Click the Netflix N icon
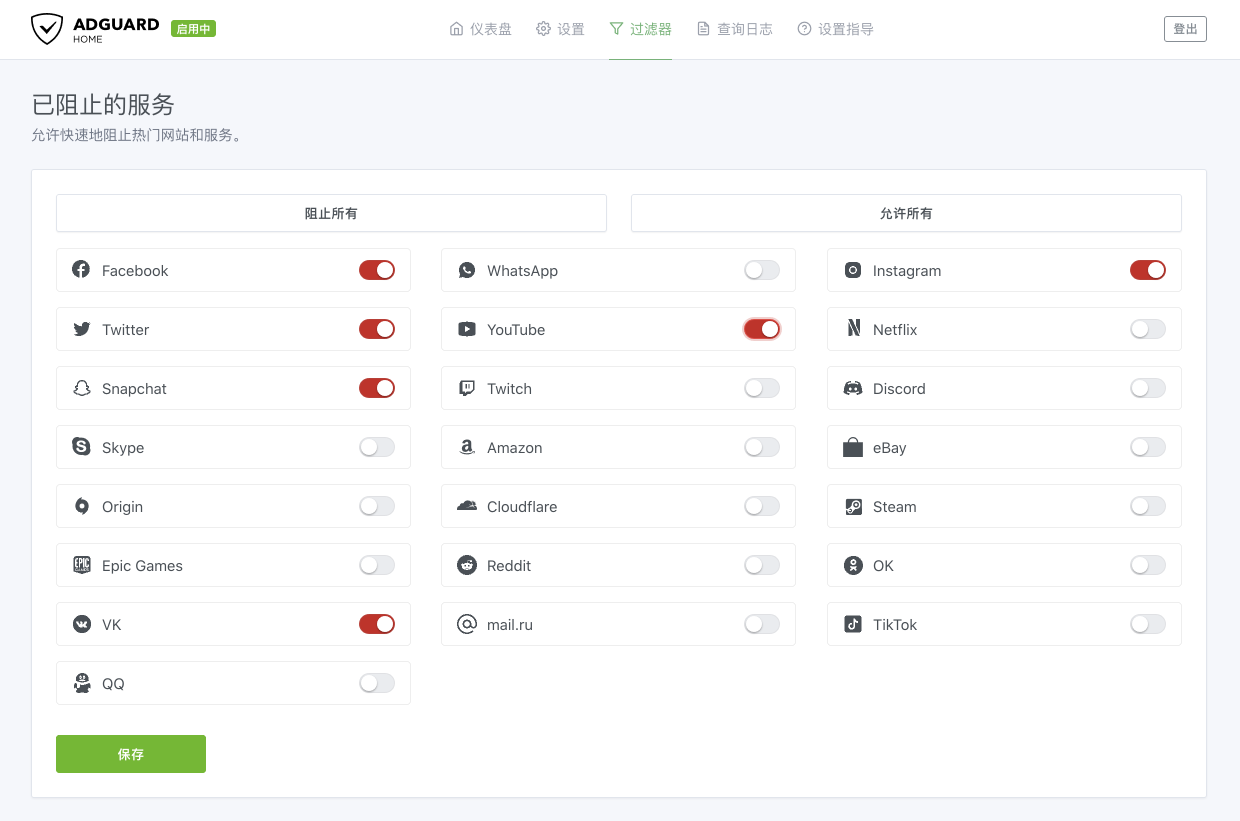The height and width of the screenshot is (821, 1240). (853, 329)
